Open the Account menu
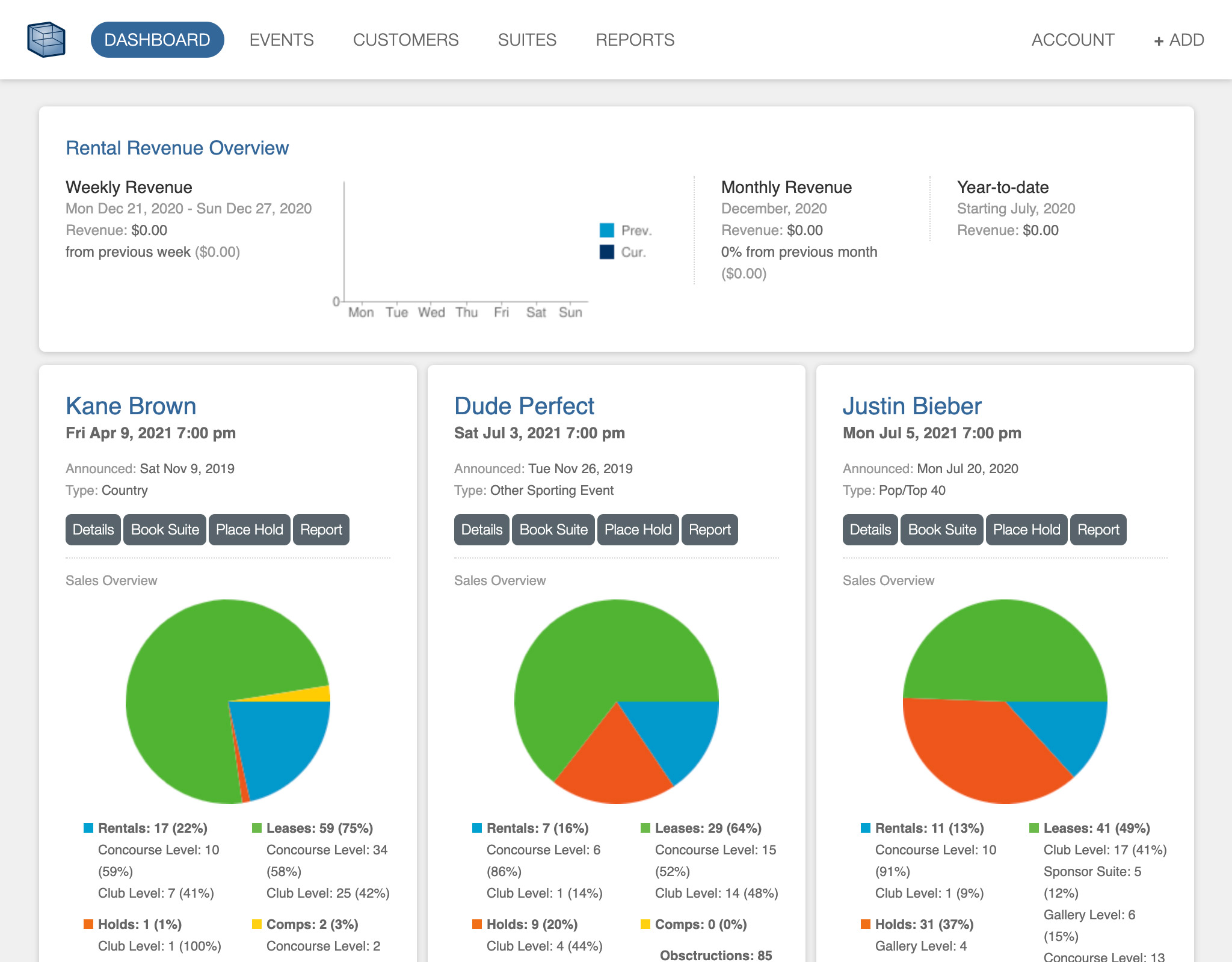This screenshot has height=962, width=1232. 1073,40
